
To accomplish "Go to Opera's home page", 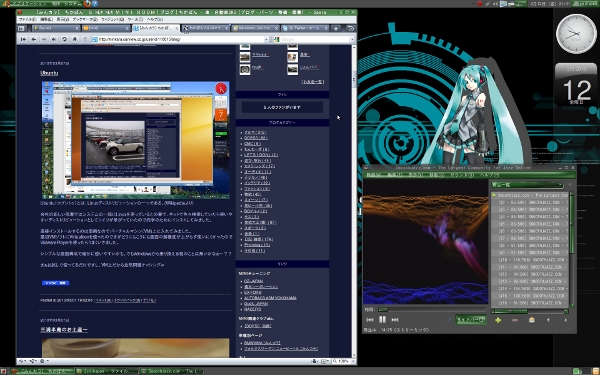I will [75, 39].
